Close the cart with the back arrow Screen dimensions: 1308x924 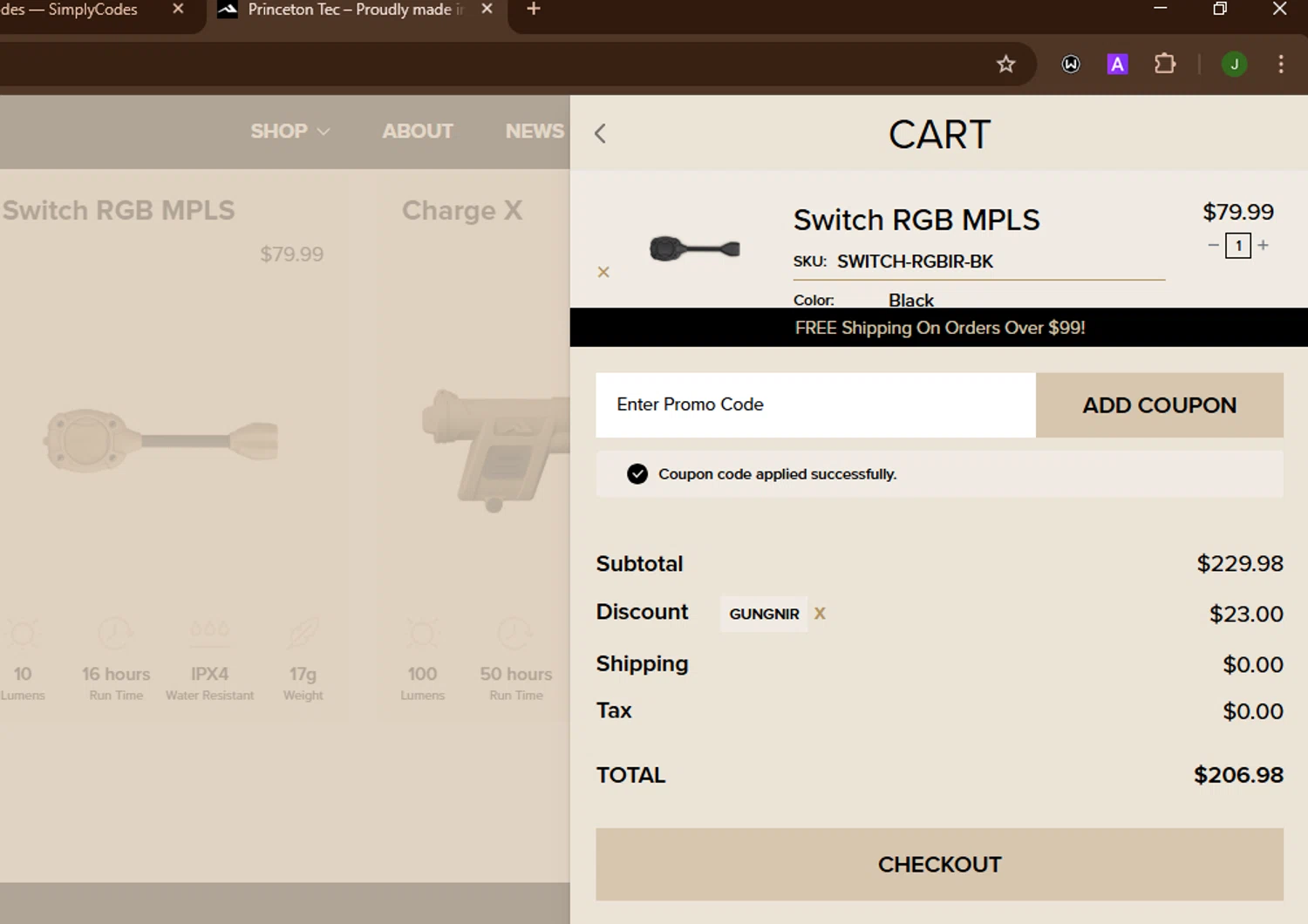point(600,133)
